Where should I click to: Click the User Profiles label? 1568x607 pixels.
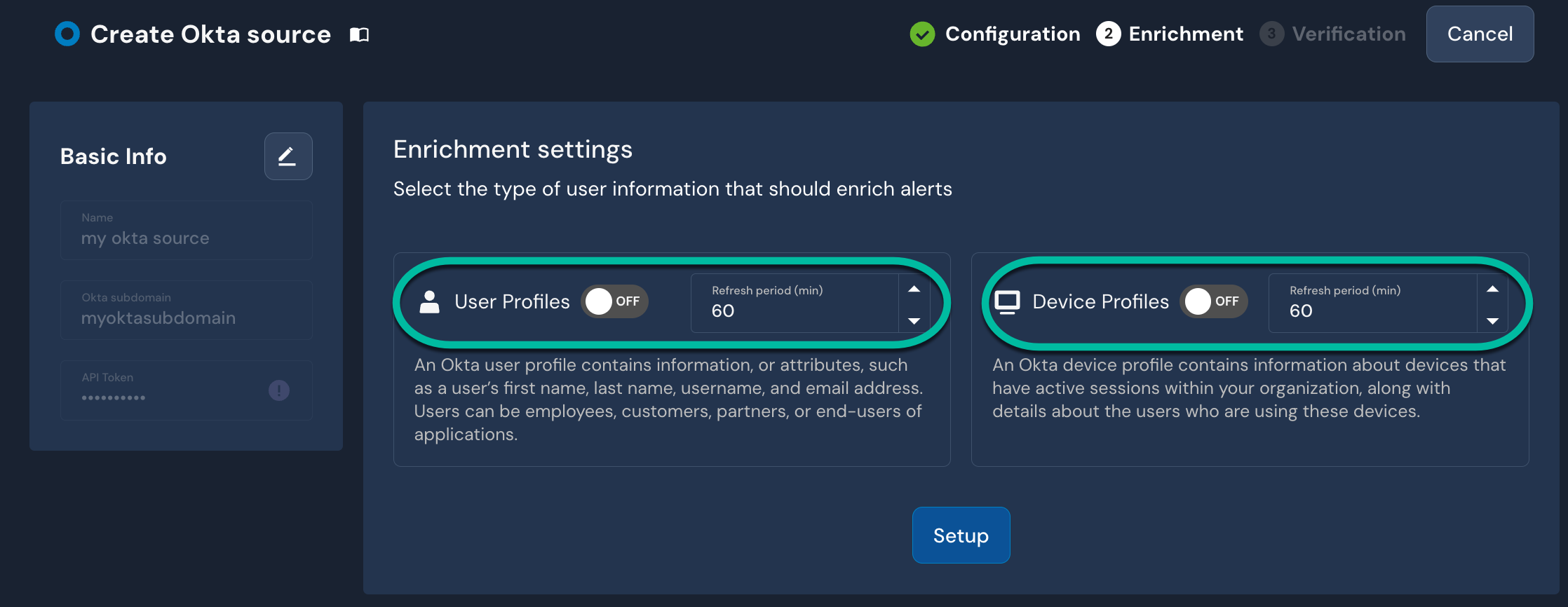[x=512, y=301]
